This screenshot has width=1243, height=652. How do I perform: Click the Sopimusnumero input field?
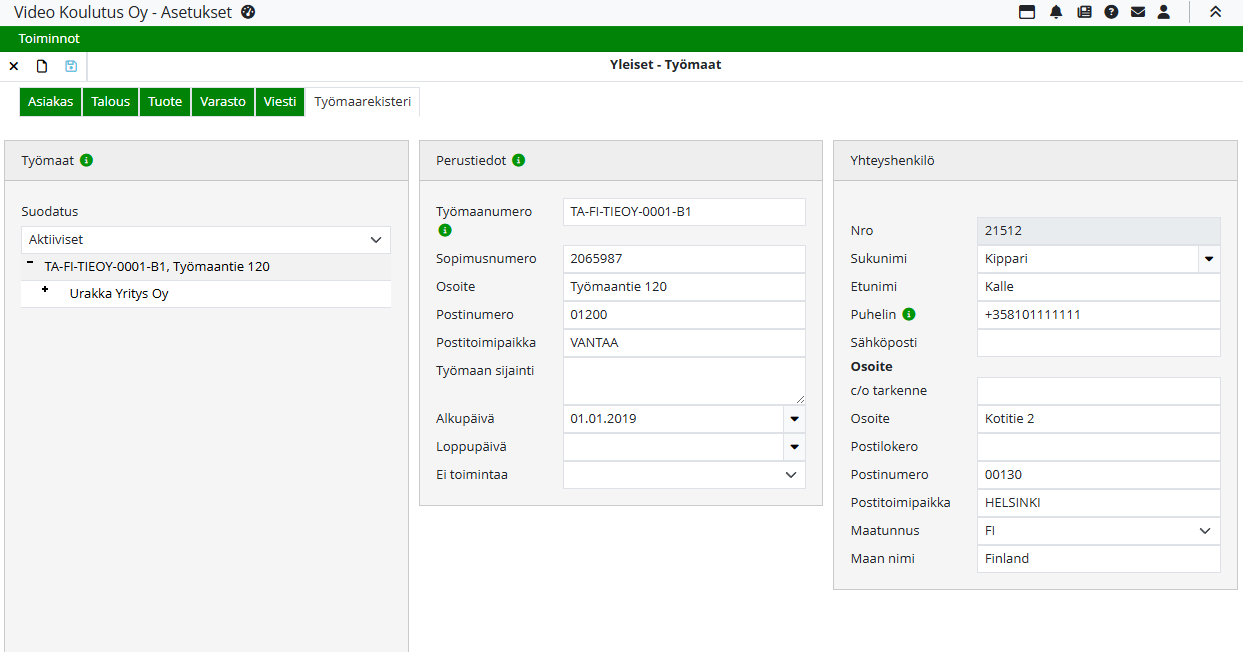pyautogui.click(x=684, y=259)
